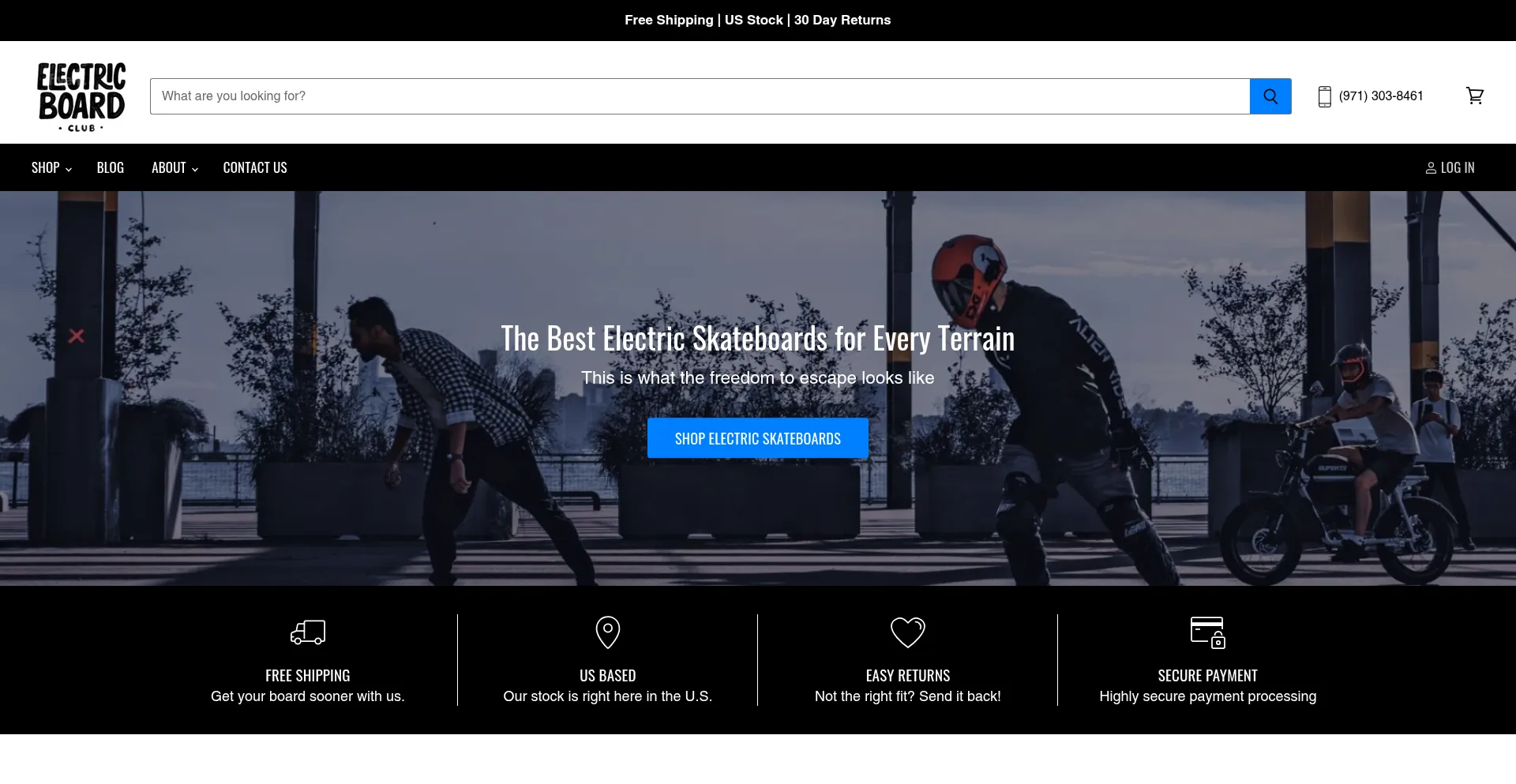Click the 'EASY RETURNS' heading

pyautogui.click(x=908, y=676)
